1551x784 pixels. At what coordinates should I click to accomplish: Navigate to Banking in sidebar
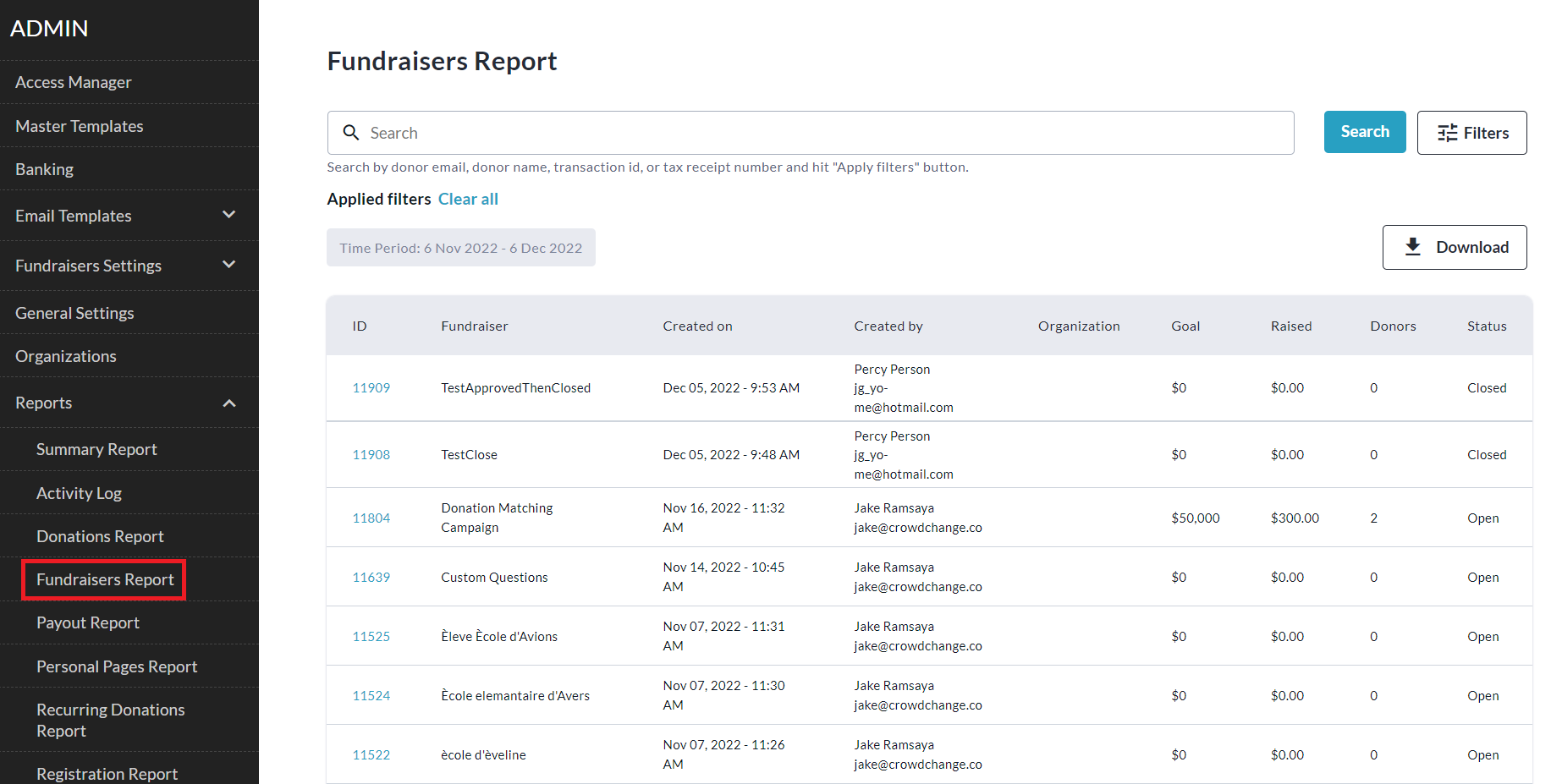(44, 169)
